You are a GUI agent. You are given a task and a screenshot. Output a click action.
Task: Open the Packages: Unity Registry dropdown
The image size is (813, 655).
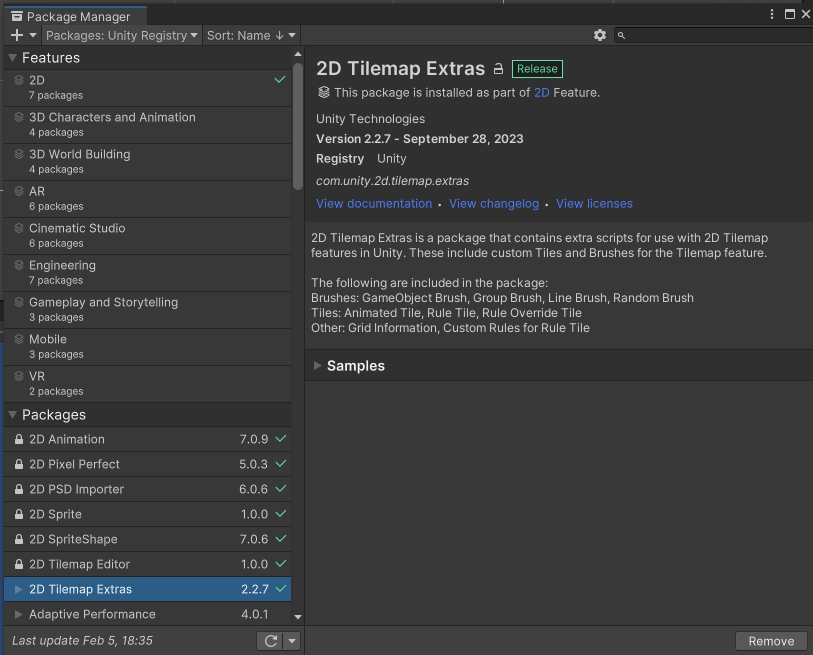[121, 35]
